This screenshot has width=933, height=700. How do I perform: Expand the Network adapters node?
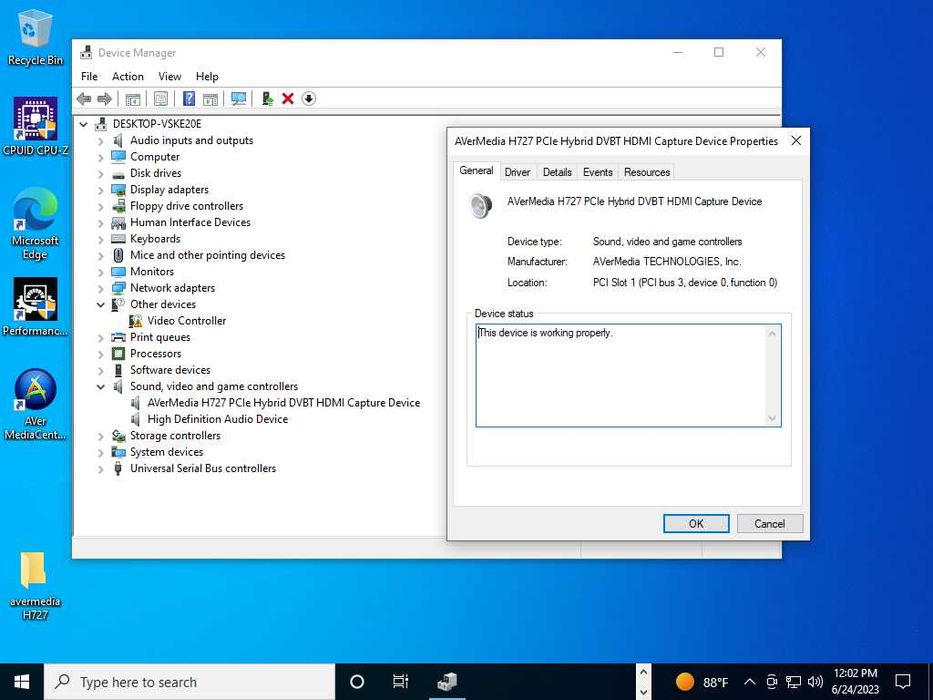(101, 288)
